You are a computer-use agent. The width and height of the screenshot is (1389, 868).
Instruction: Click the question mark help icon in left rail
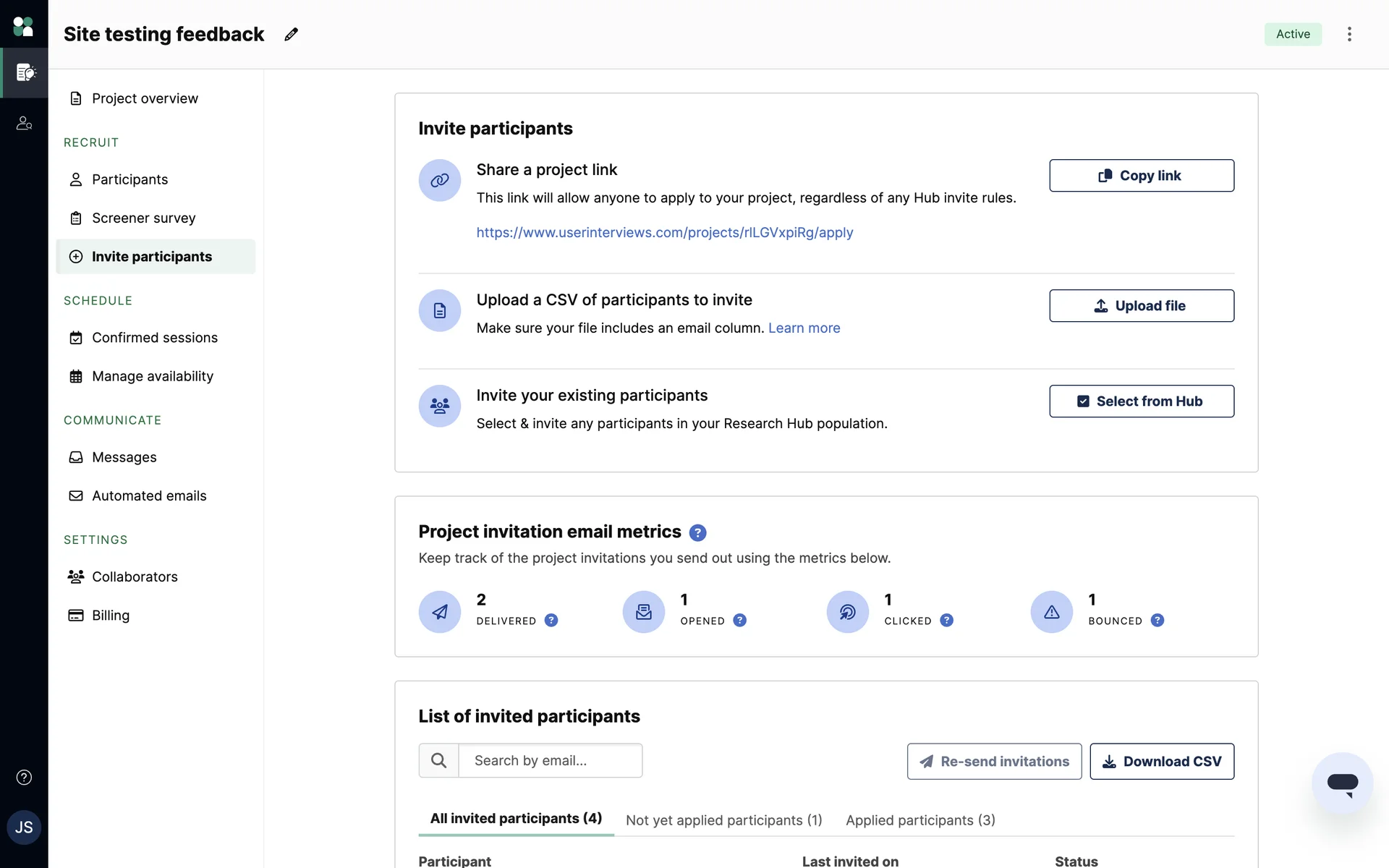coord(24,778)
